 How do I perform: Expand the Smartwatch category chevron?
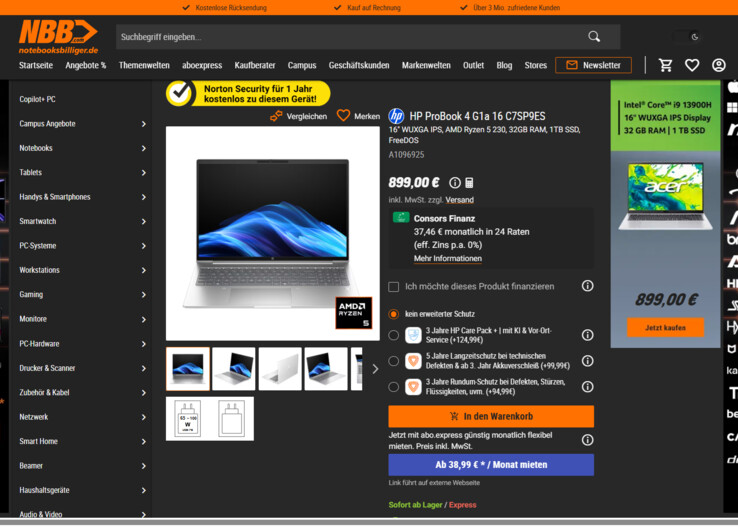coord(144,222)
